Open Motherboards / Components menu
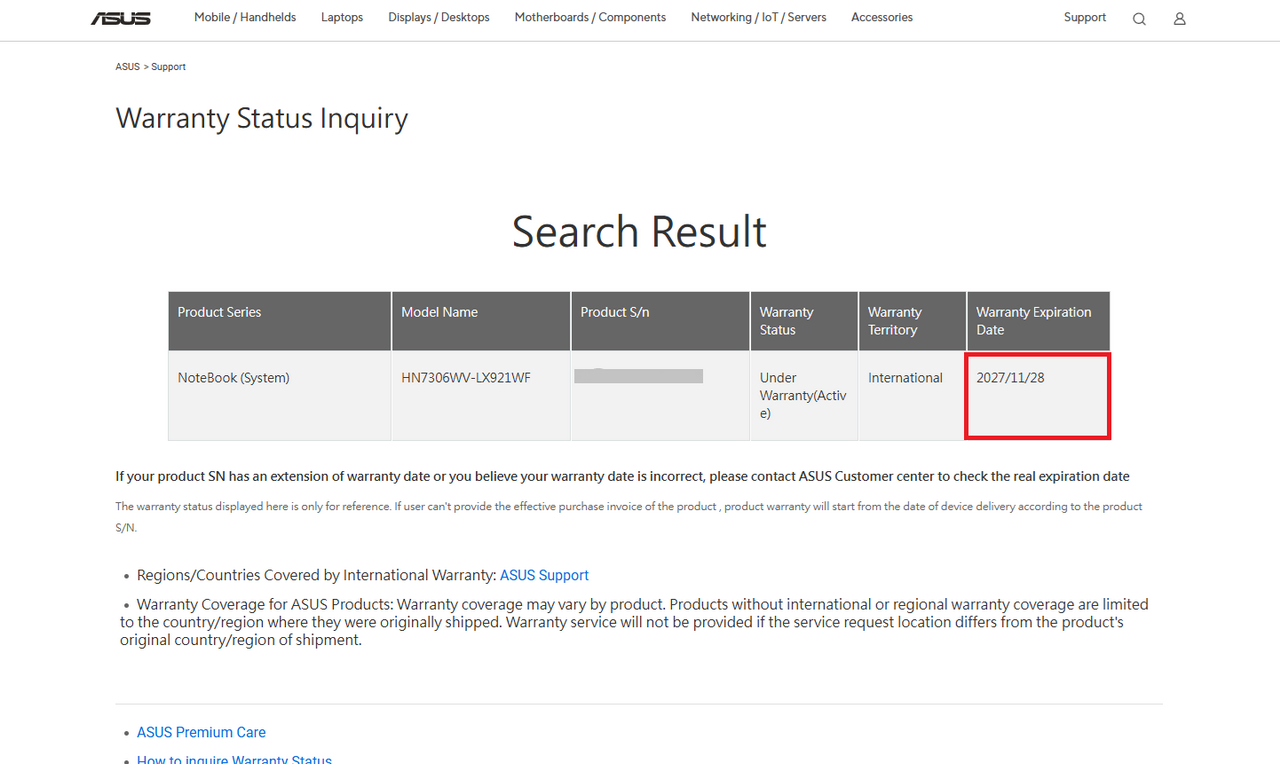Viewport: 1280px width, 764px height. point(590,17)
